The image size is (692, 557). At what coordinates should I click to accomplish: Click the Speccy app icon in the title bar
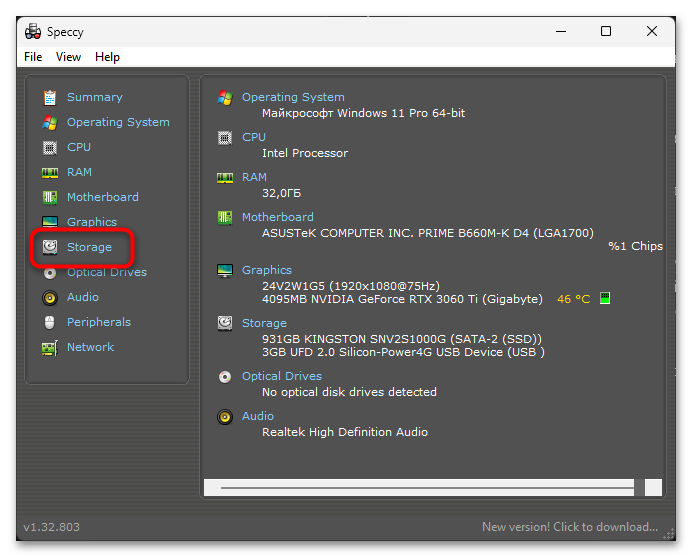click(x=33, y=32)
